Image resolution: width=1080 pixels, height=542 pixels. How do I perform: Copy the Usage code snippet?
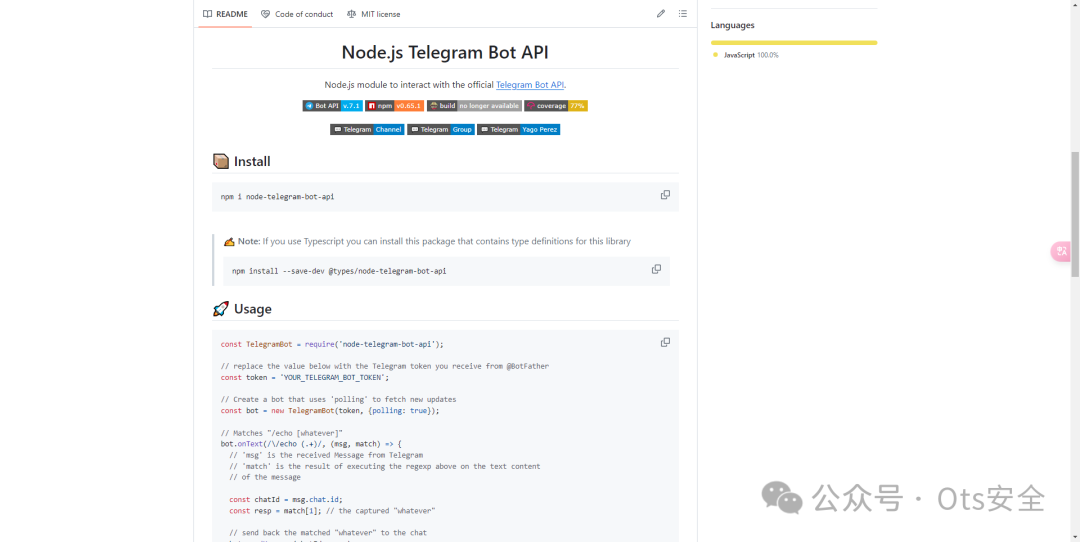(665, 342)
